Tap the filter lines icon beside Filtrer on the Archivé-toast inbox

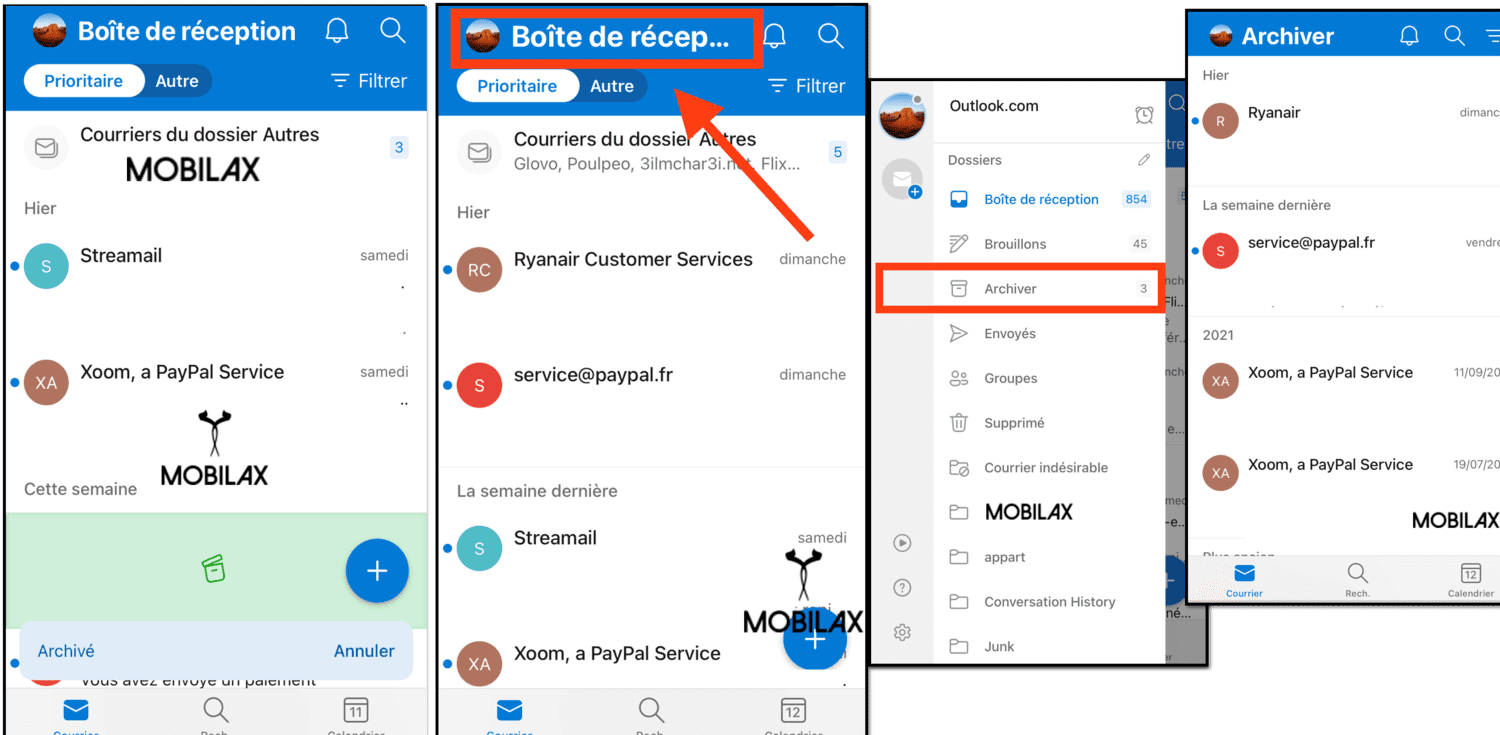(x=340, y=81)
